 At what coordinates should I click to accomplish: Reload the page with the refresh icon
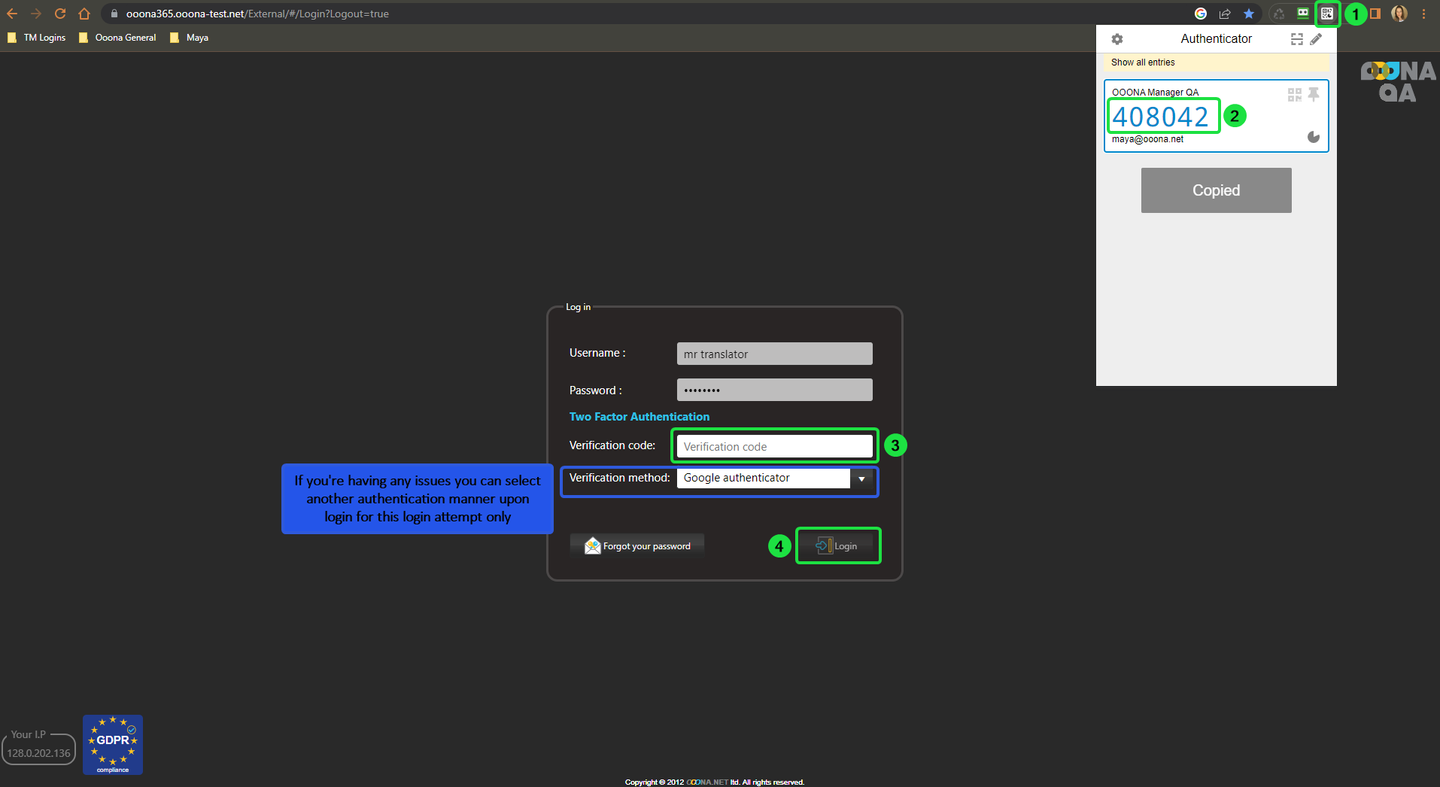(60, 14)
